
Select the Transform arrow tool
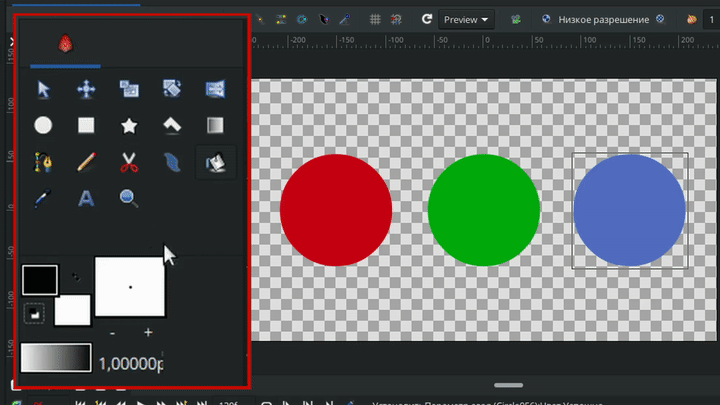43,90
